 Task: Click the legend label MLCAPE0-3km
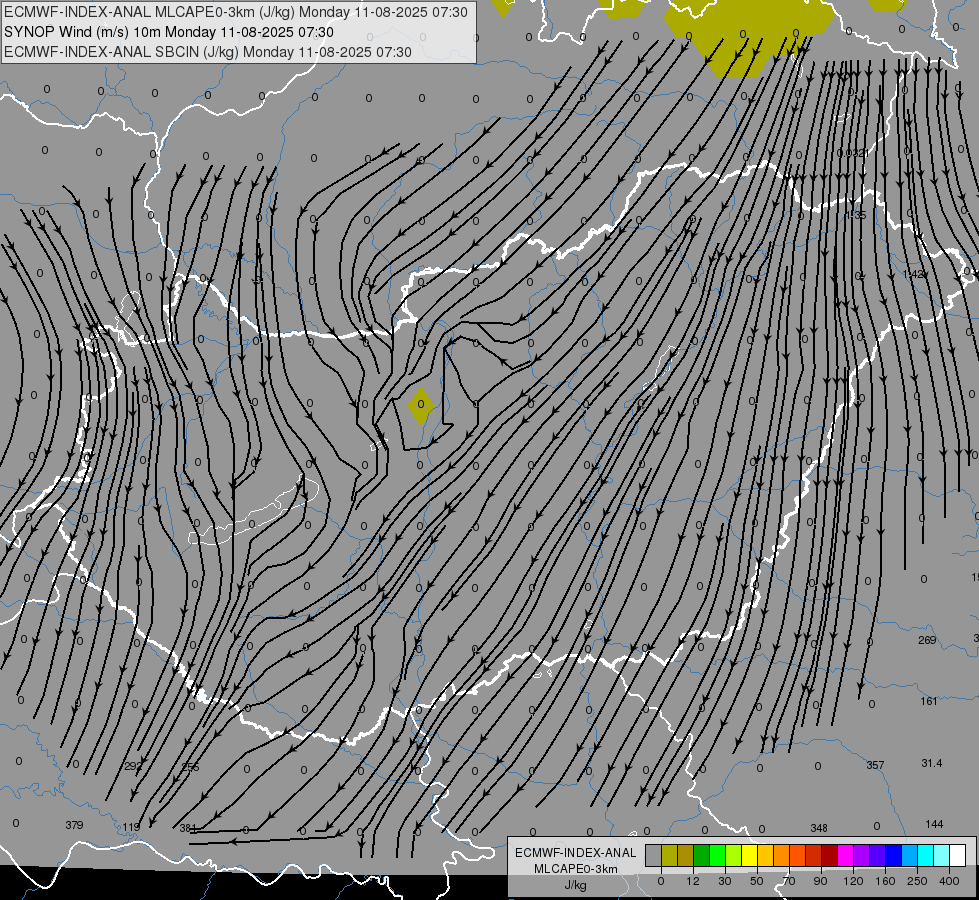click(x=576, y=869)
